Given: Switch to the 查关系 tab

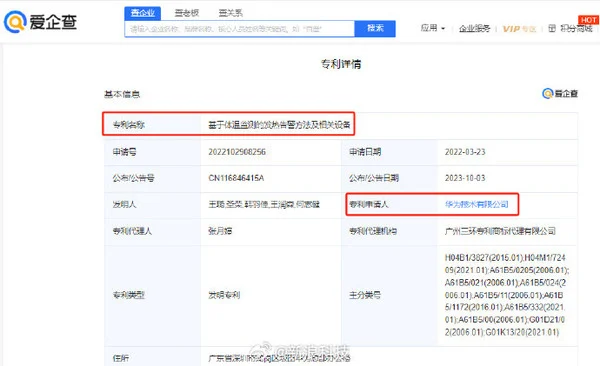Looking at the screenshot, I should [230, 13].
